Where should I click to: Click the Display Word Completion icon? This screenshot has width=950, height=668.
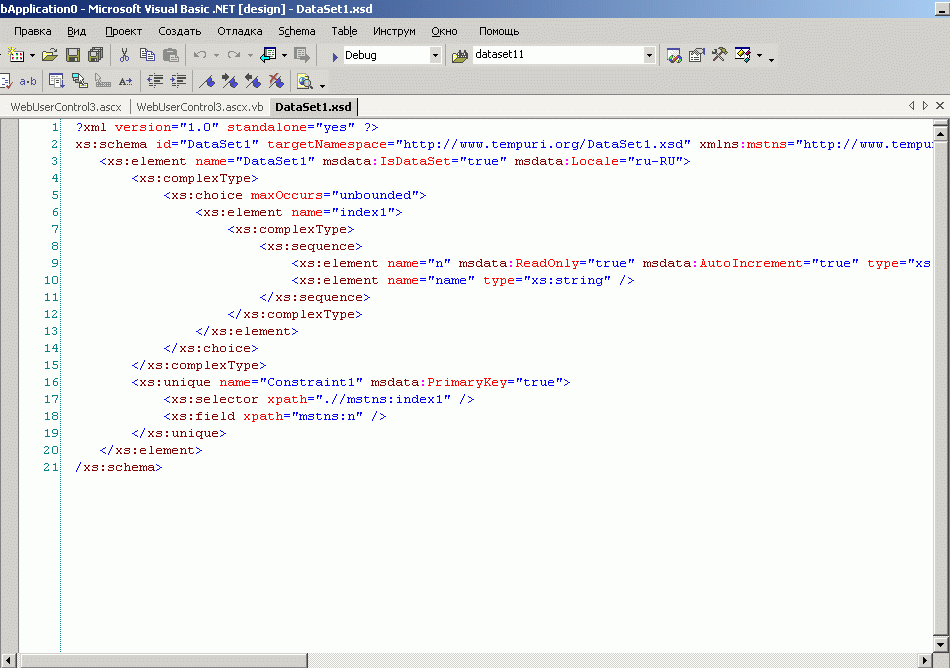click(125, 81)
